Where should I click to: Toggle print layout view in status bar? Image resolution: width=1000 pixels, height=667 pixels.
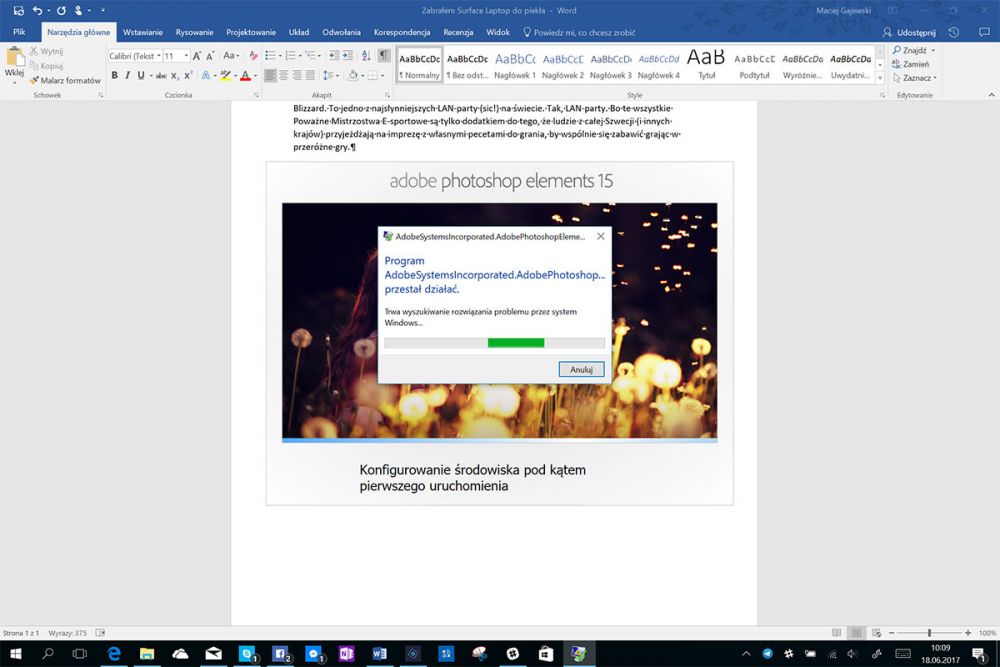pyautogui.click(x=857, y=633)
